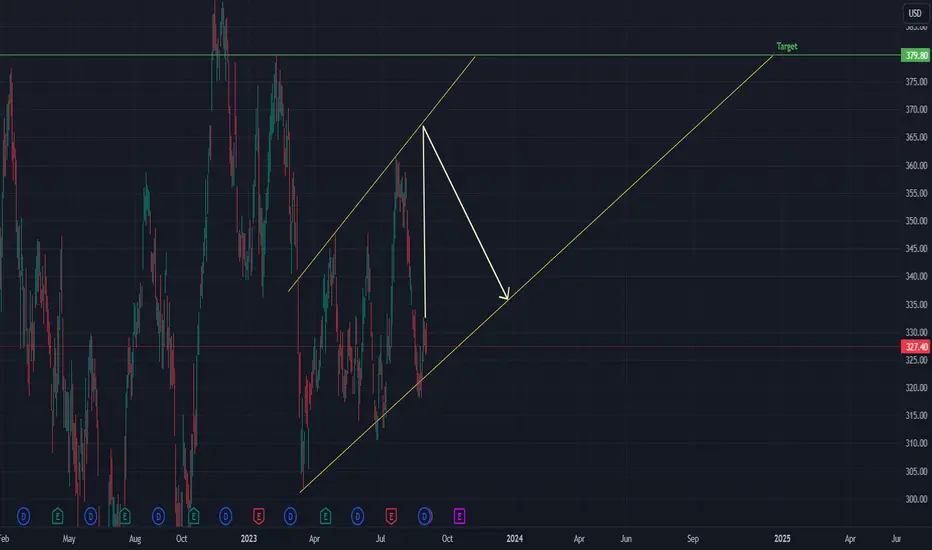
Task: Click the '305.00' price axis value
Action: pos(916,472)
